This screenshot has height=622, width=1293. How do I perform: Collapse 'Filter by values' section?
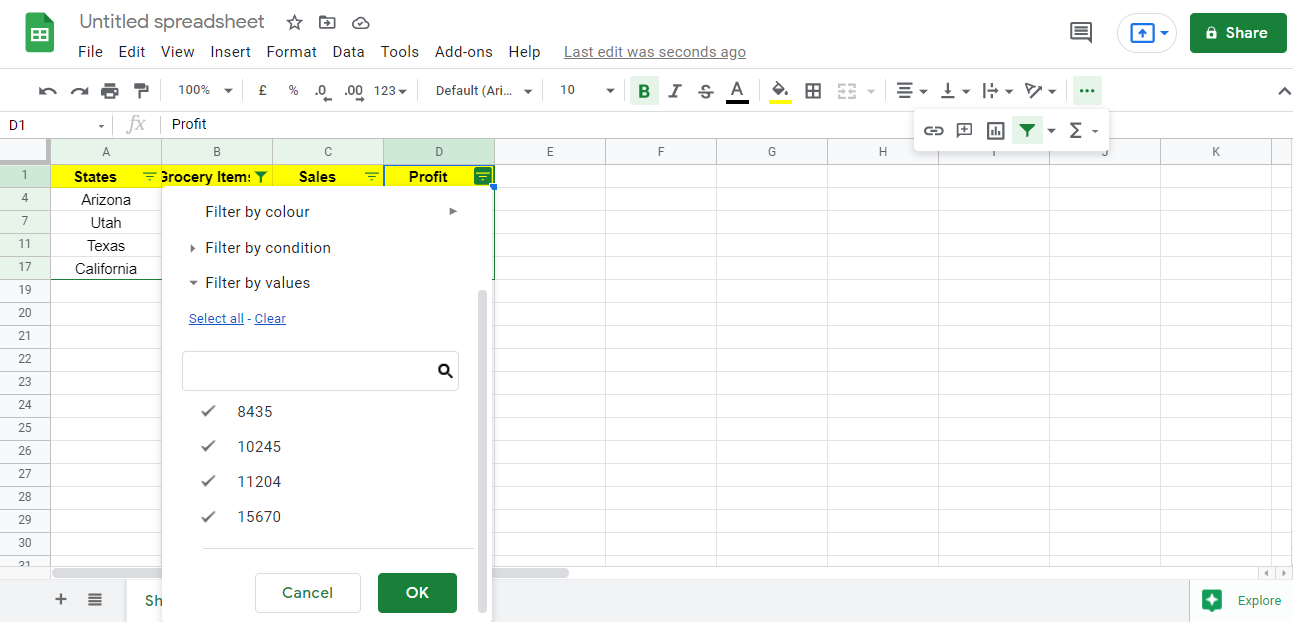click(250, 283)
